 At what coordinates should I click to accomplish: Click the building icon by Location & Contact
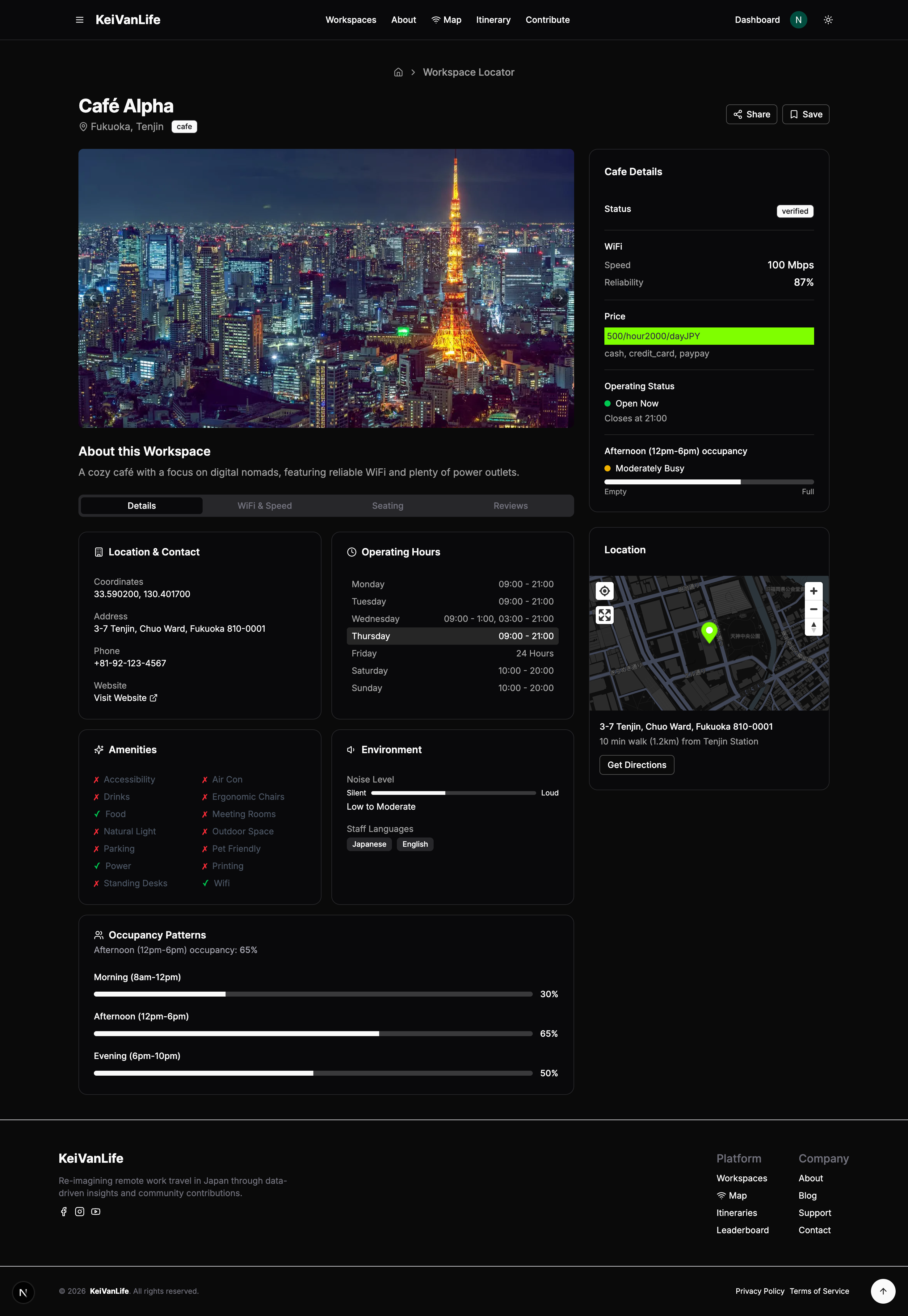[x=99, y=552]
